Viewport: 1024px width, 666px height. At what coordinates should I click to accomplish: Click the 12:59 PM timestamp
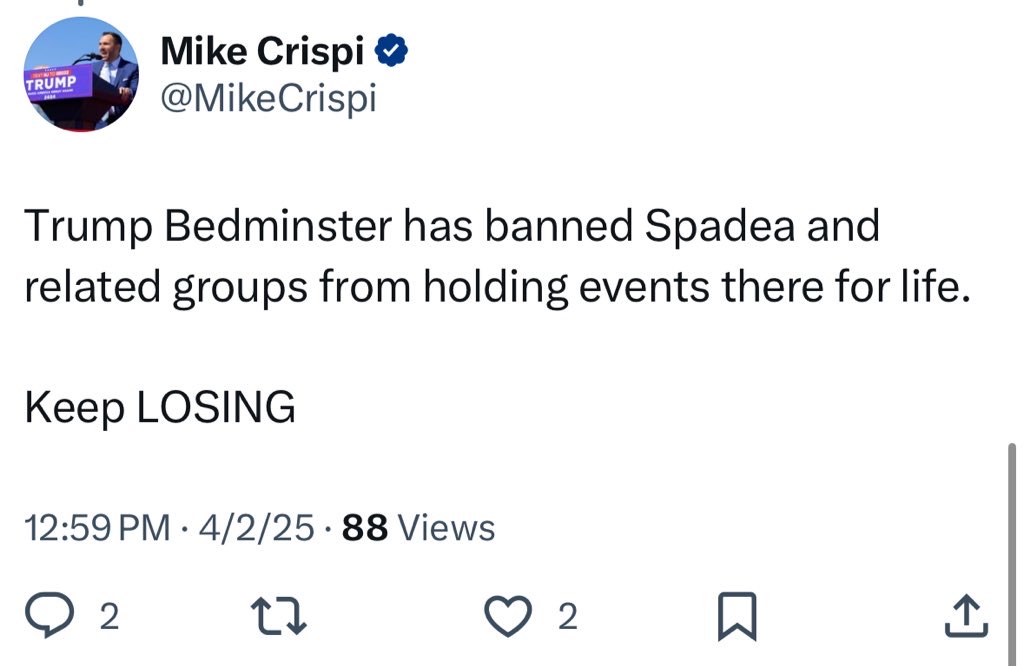97,528
